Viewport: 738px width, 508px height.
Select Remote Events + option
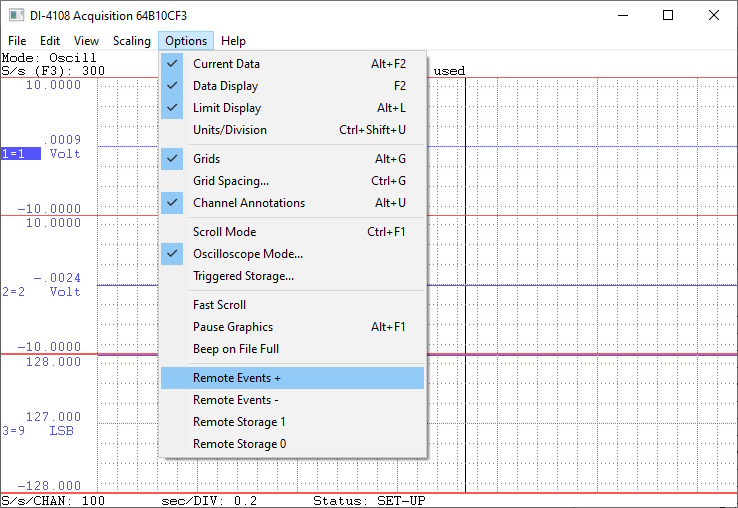[x=292, y=378]
